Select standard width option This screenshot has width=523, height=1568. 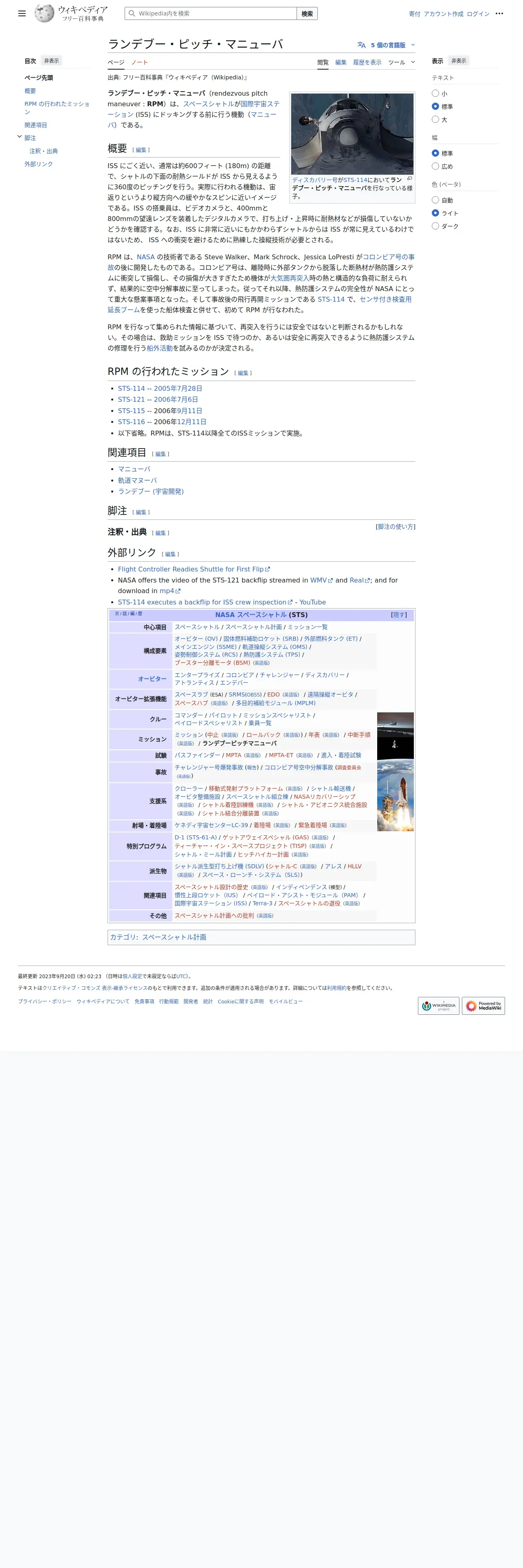(435, 153)
